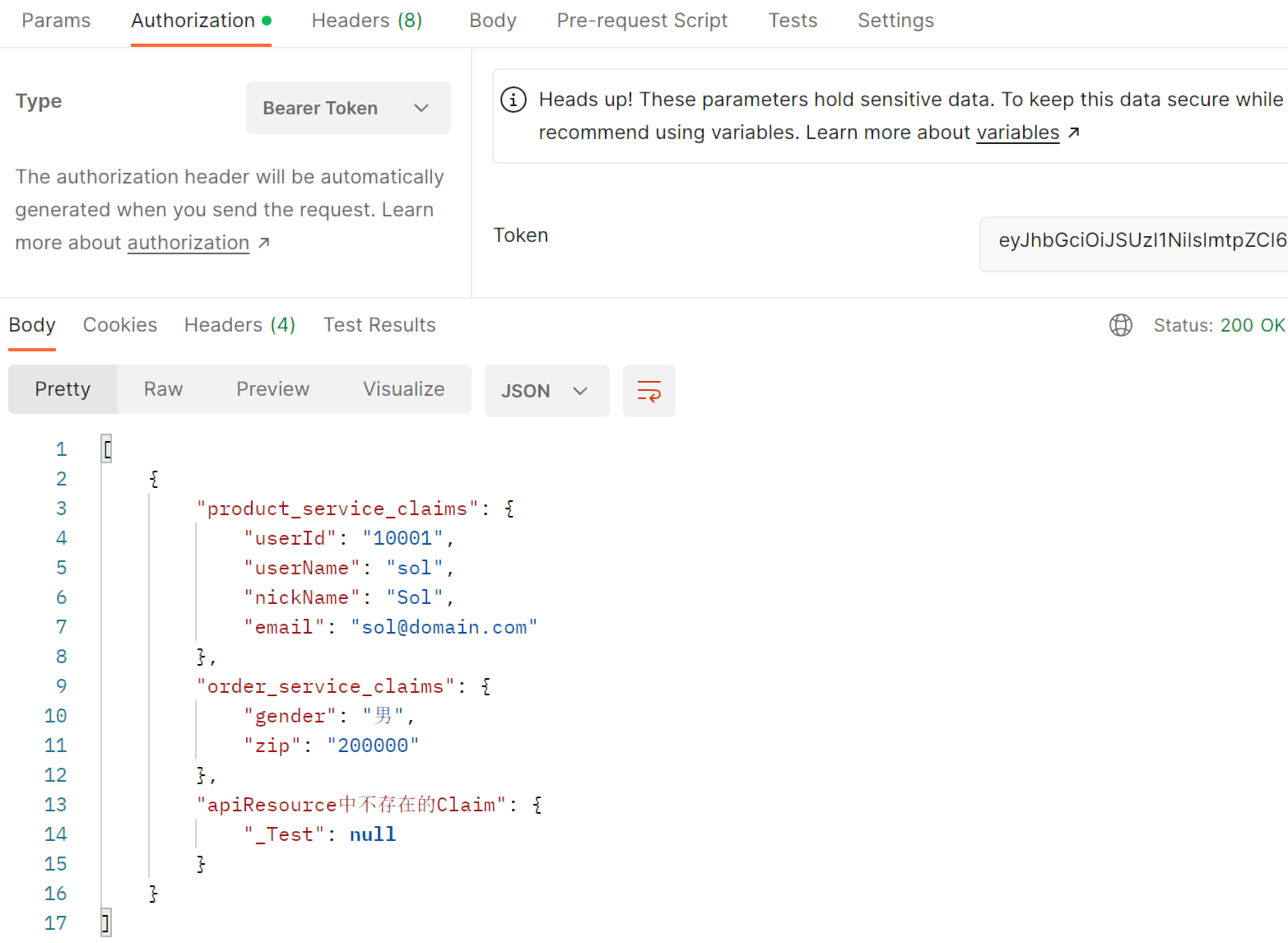This screenshot has height=943, width=1288.
Task: Click line number 13 in gutter
Action: [x=55, y=805]
